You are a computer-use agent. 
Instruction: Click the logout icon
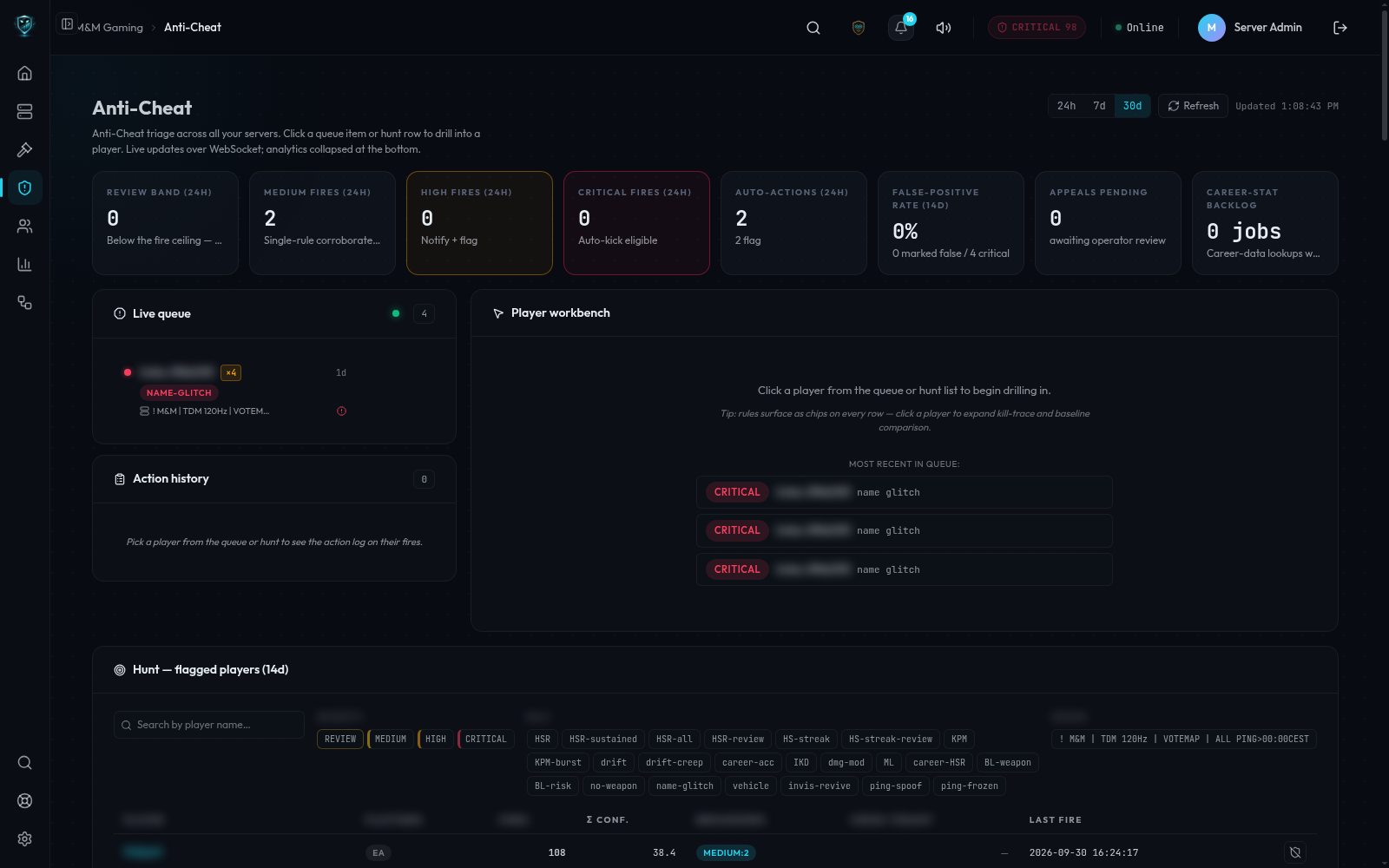[1340, 28]
